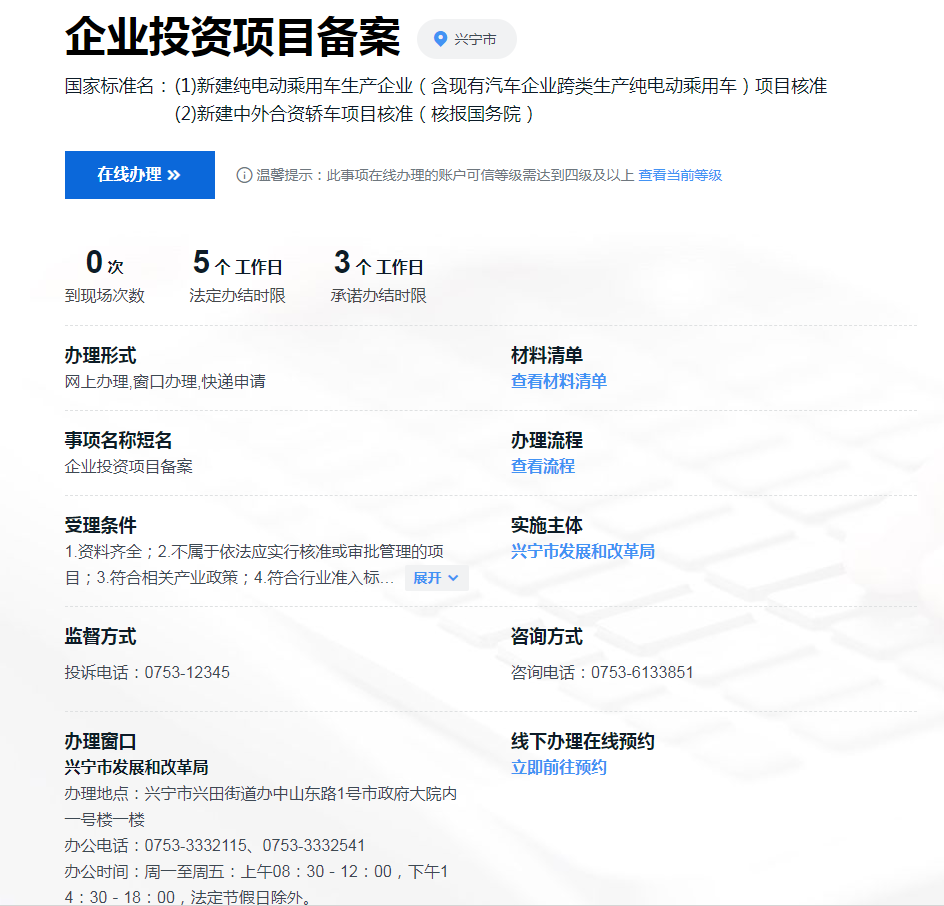The width and height of the screenshot is (944, 906).
Task: Open the 查看流程 link under 办理流程
Action: pos(542,466)
